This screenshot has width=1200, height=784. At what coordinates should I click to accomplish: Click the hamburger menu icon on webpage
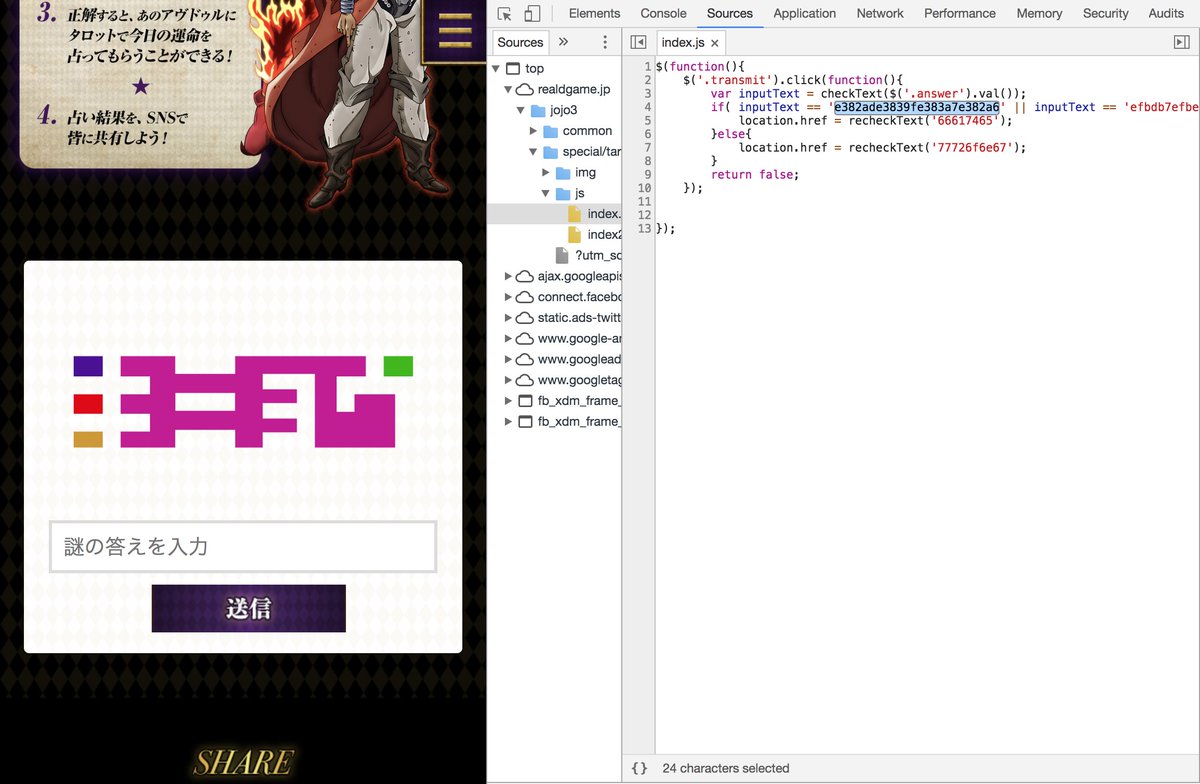[x=455, y=32]
